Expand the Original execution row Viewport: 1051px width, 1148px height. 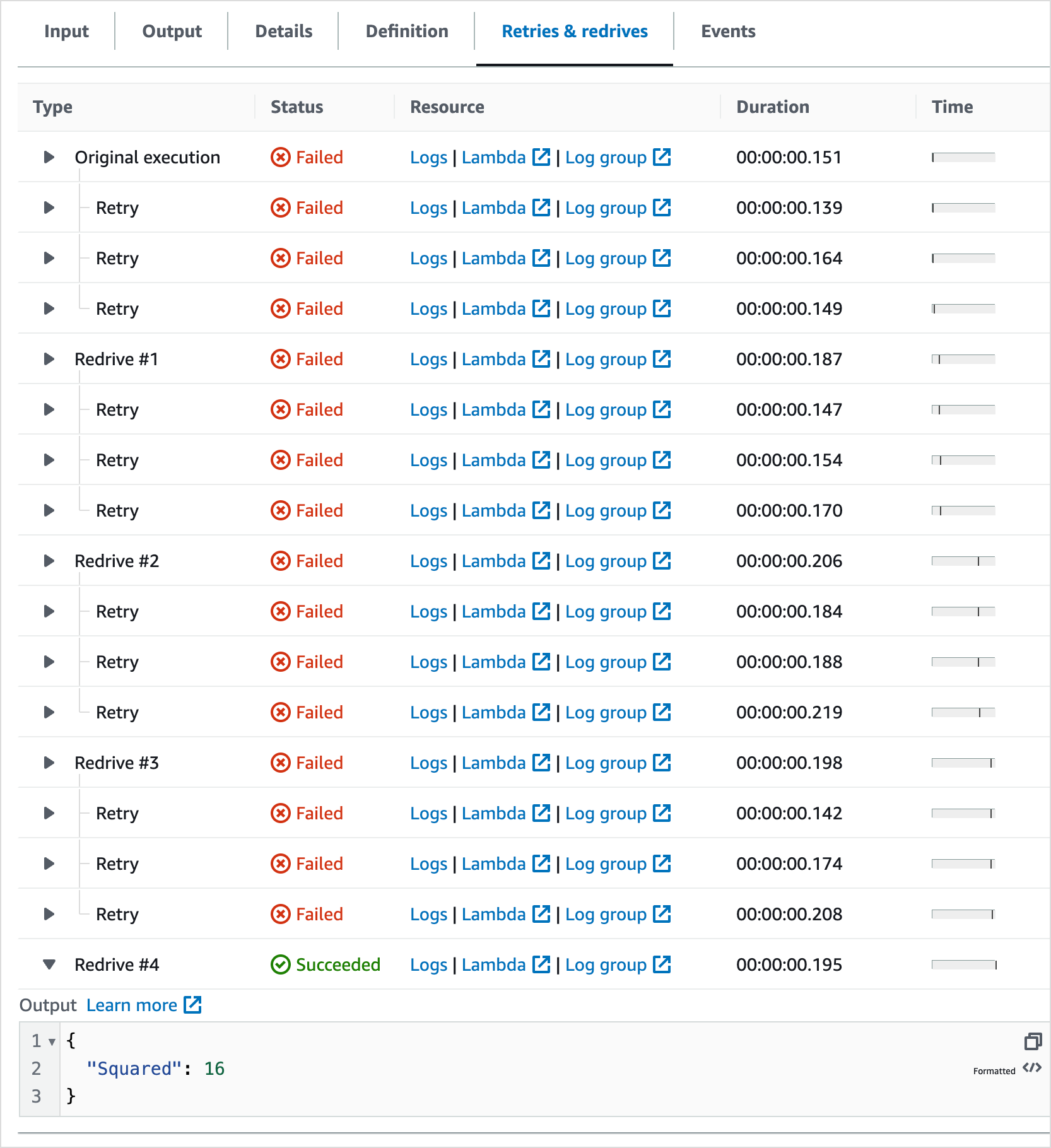(49, 157)
